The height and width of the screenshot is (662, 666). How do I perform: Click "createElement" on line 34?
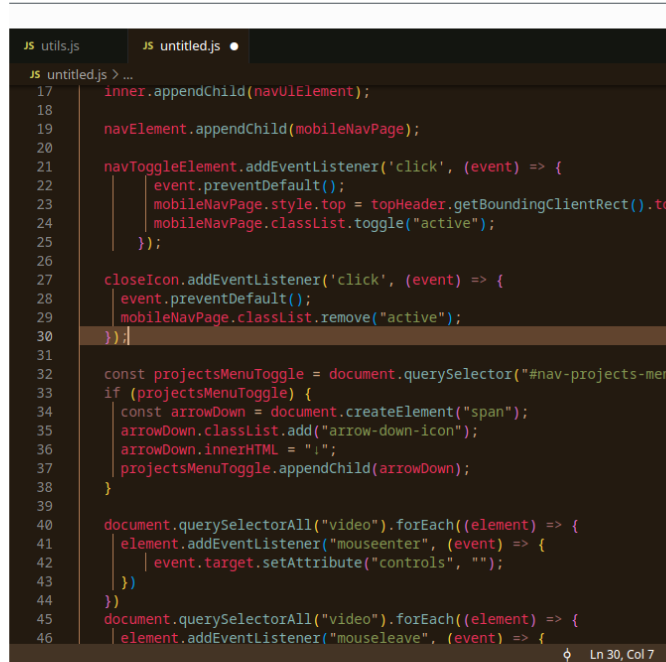click(x=400, y=412)
